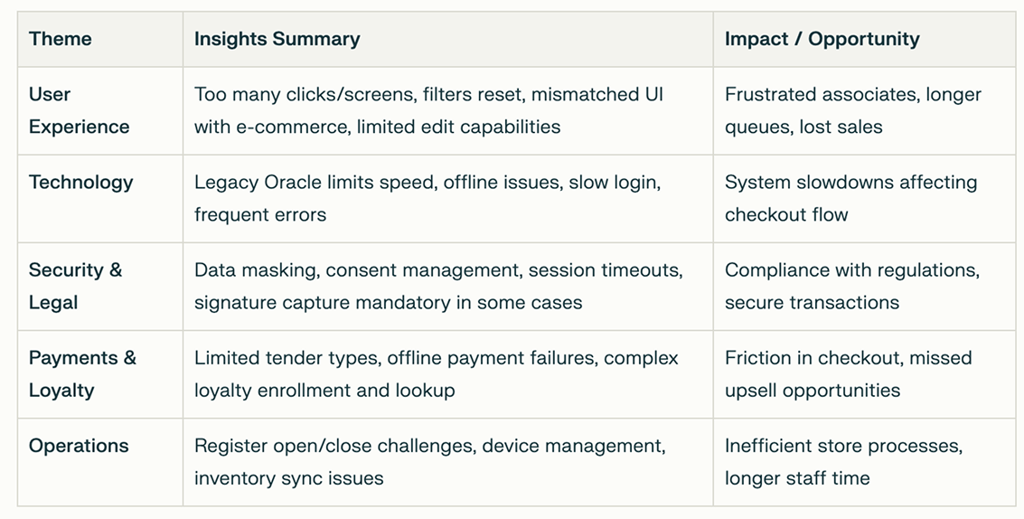
Task: Click the "Friction in checkout" impact cell
Action: click(x=848, y=373)
